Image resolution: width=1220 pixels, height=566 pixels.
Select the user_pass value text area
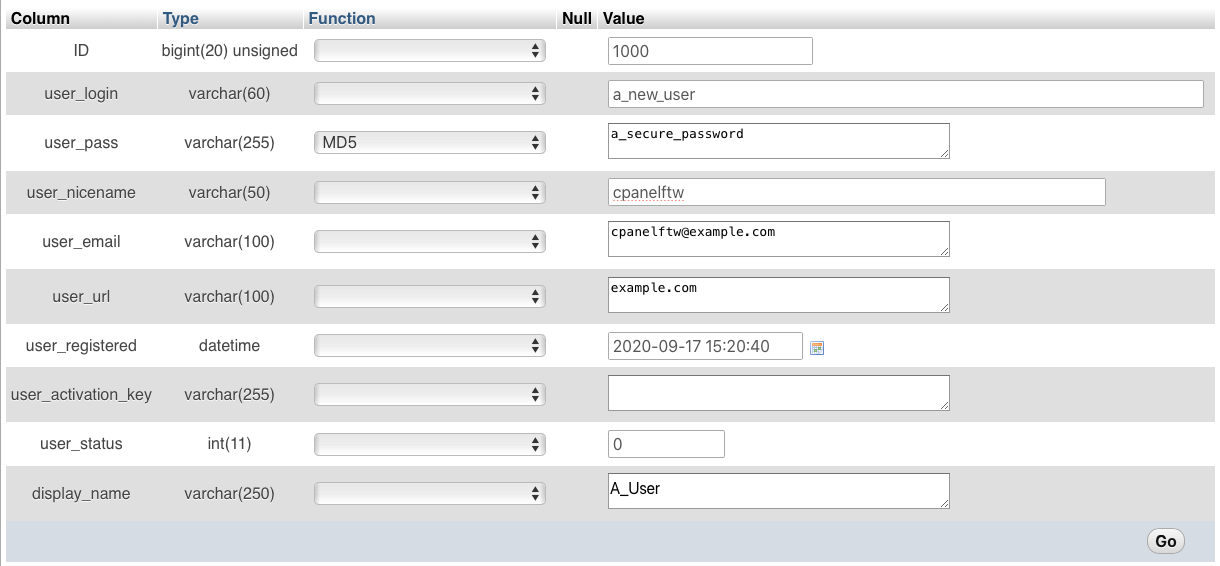coord(778,141)
